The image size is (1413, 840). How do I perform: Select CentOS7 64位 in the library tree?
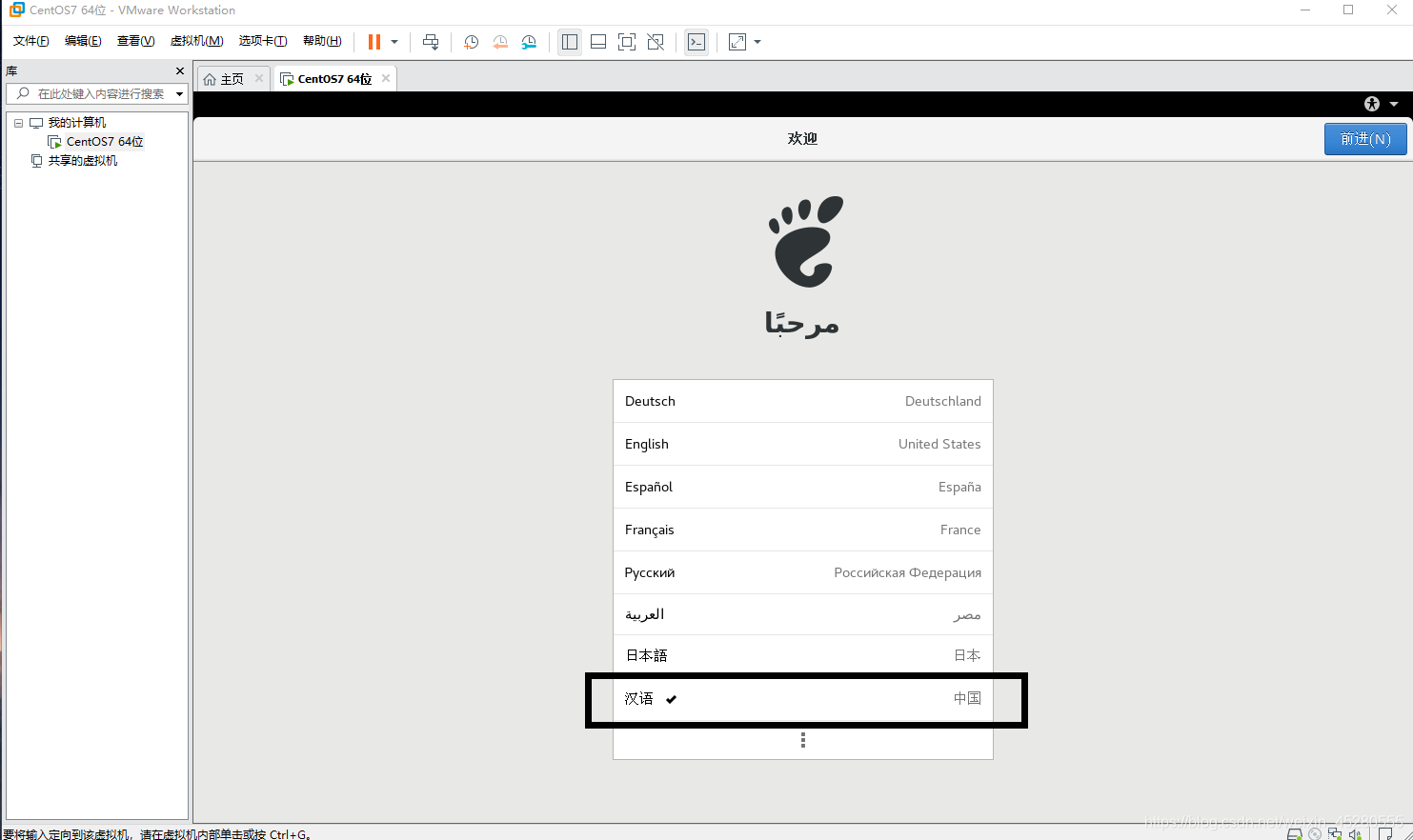(105, 142)
